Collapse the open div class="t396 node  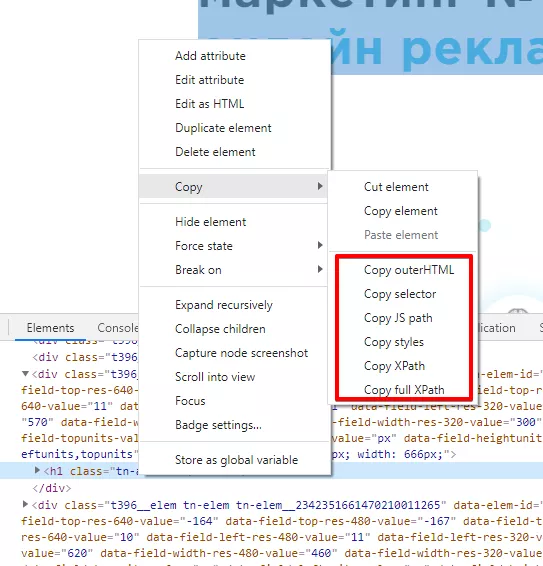pos(25,374)
